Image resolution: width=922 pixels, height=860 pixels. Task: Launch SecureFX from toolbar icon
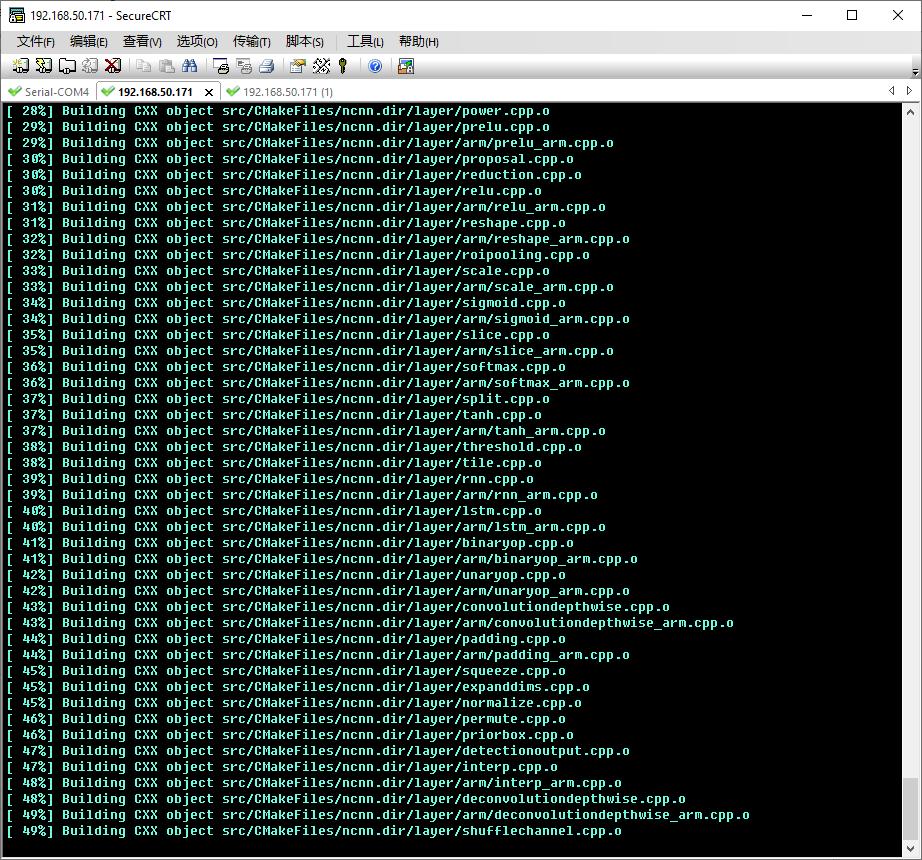pyautogui.click(x=405, y=66)
